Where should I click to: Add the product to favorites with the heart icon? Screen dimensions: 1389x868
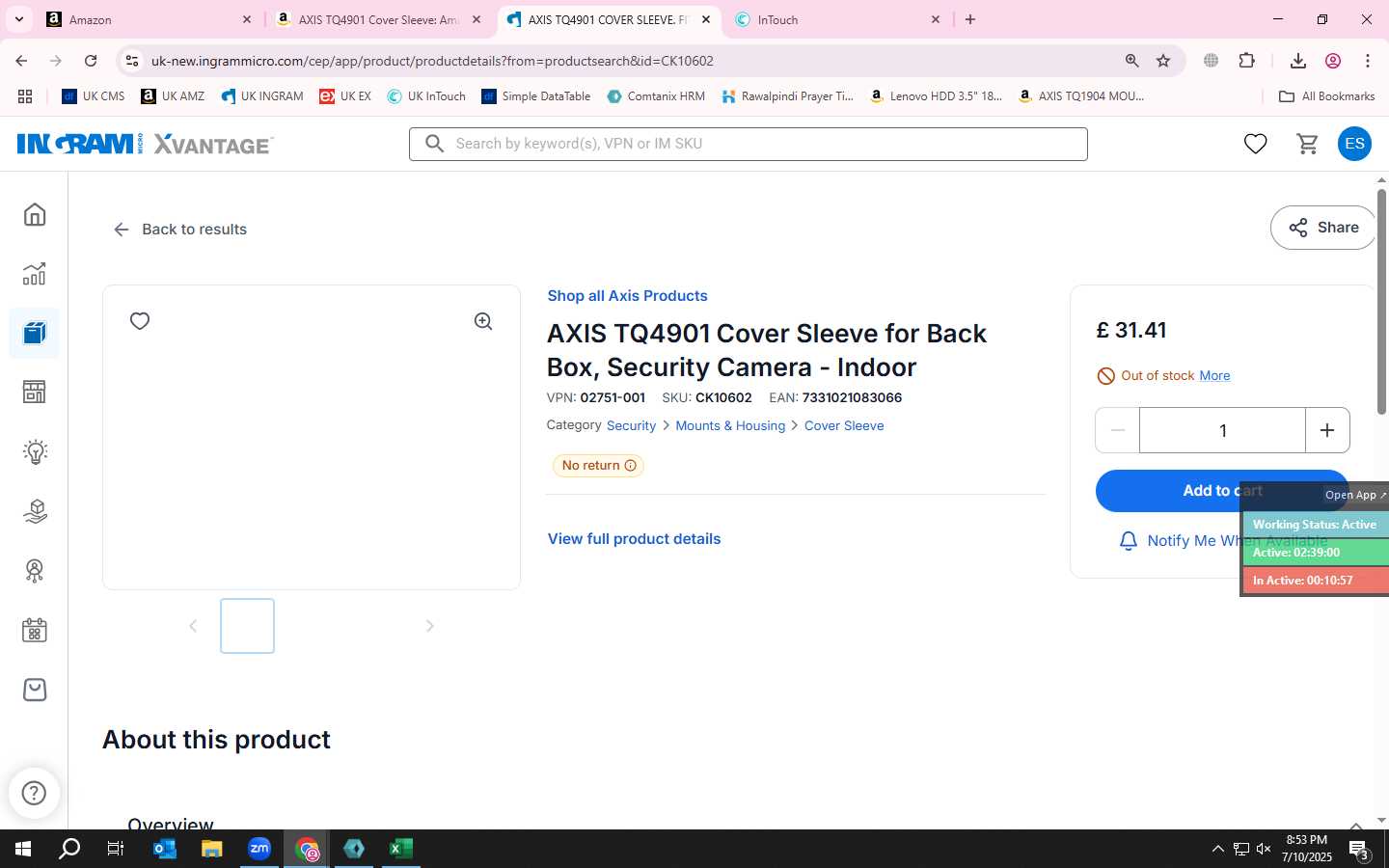click(140, 321)
